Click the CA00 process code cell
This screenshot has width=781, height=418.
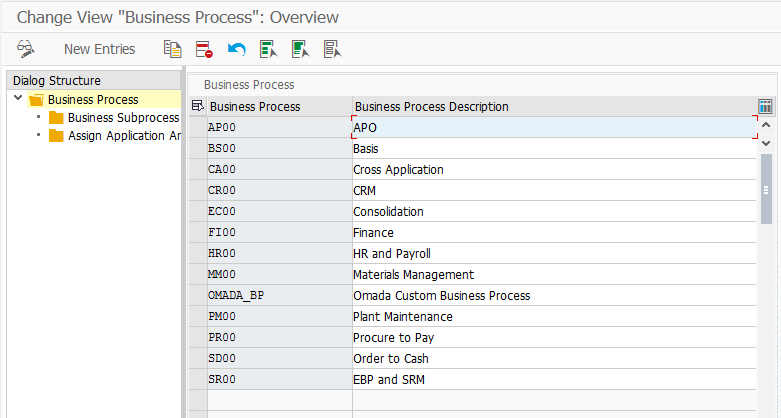[279, 169]
